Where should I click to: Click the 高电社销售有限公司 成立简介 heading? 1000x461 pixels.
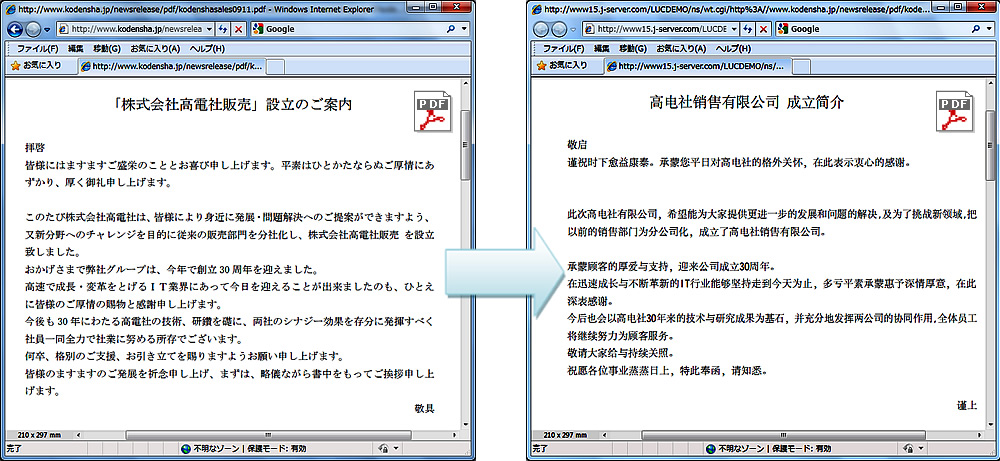coord(746,102)
